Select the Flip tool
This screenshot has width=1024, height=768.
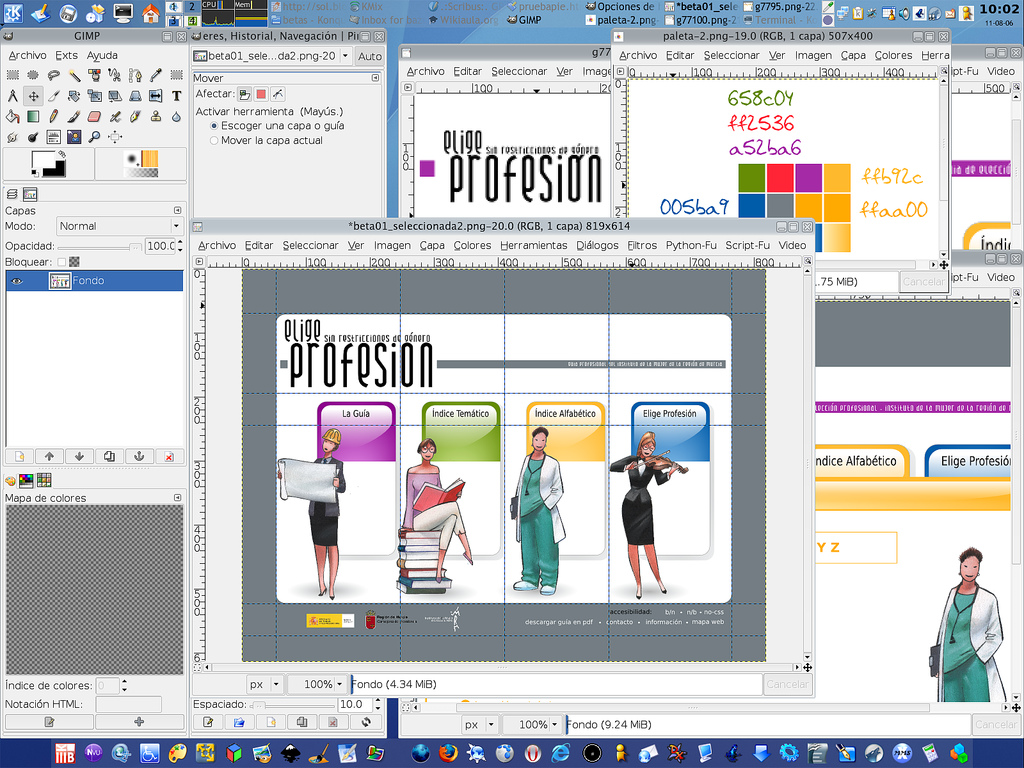click(156, 96)
